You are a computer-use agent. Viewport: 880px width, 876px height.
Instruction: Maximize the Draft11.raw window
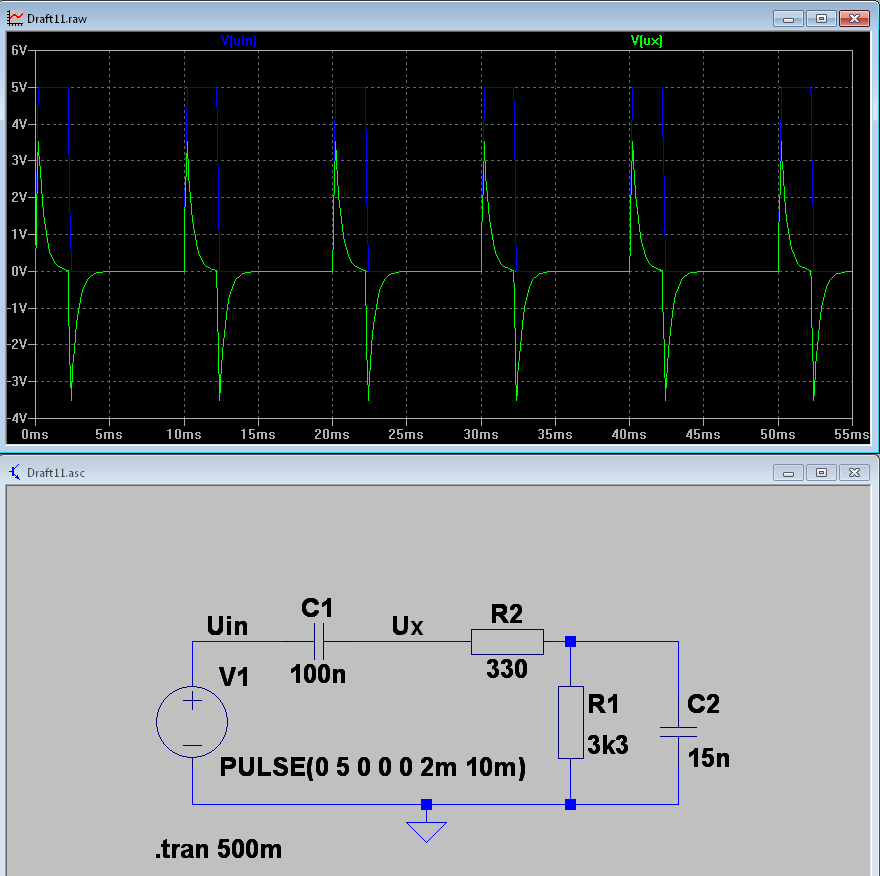click(x=821, y=19)
